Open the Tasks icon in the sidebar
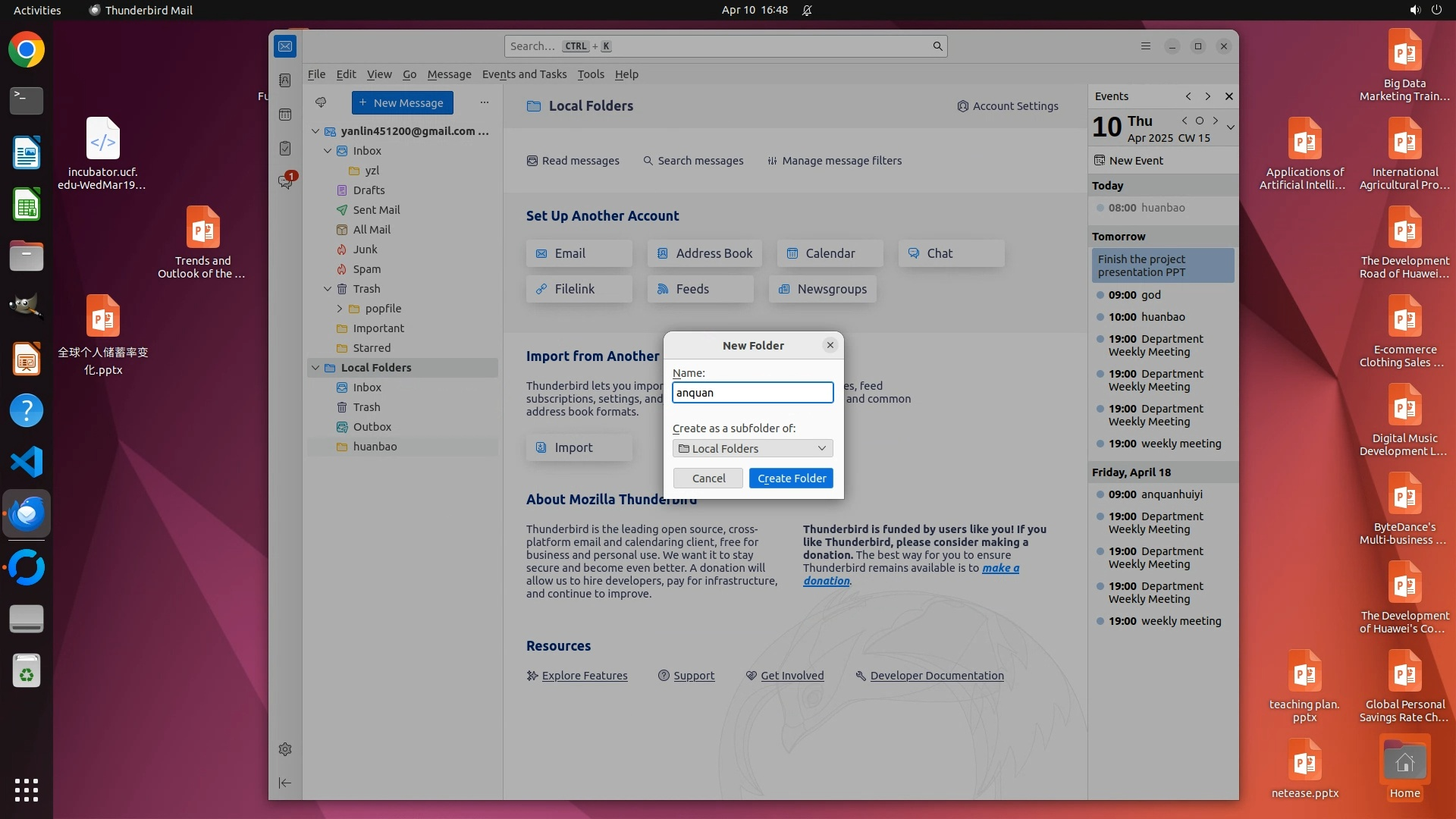This screenshot has width=1456, height=819. coord(285,149)
